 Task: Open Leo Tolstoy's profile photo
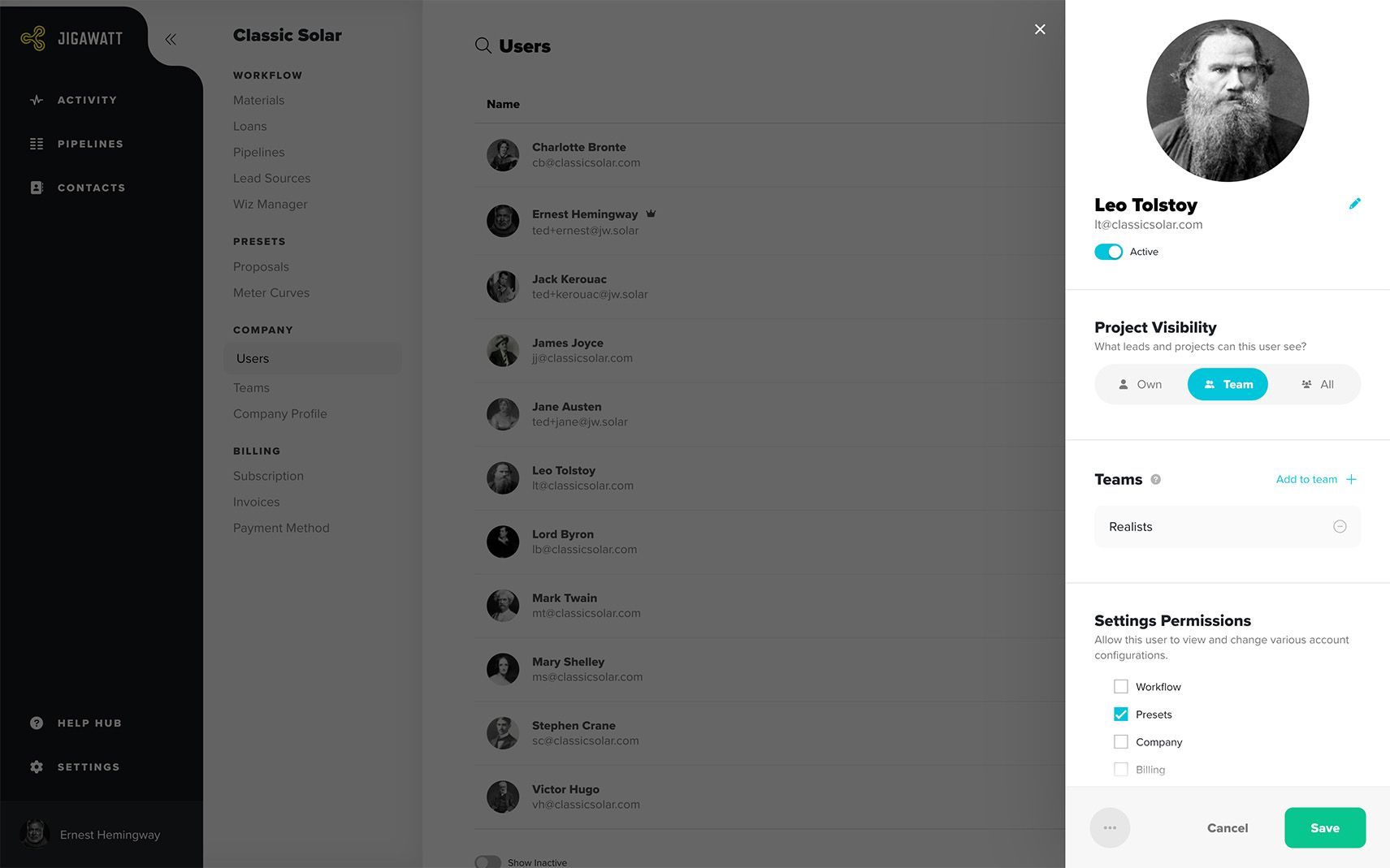(x=1228, y=101)
